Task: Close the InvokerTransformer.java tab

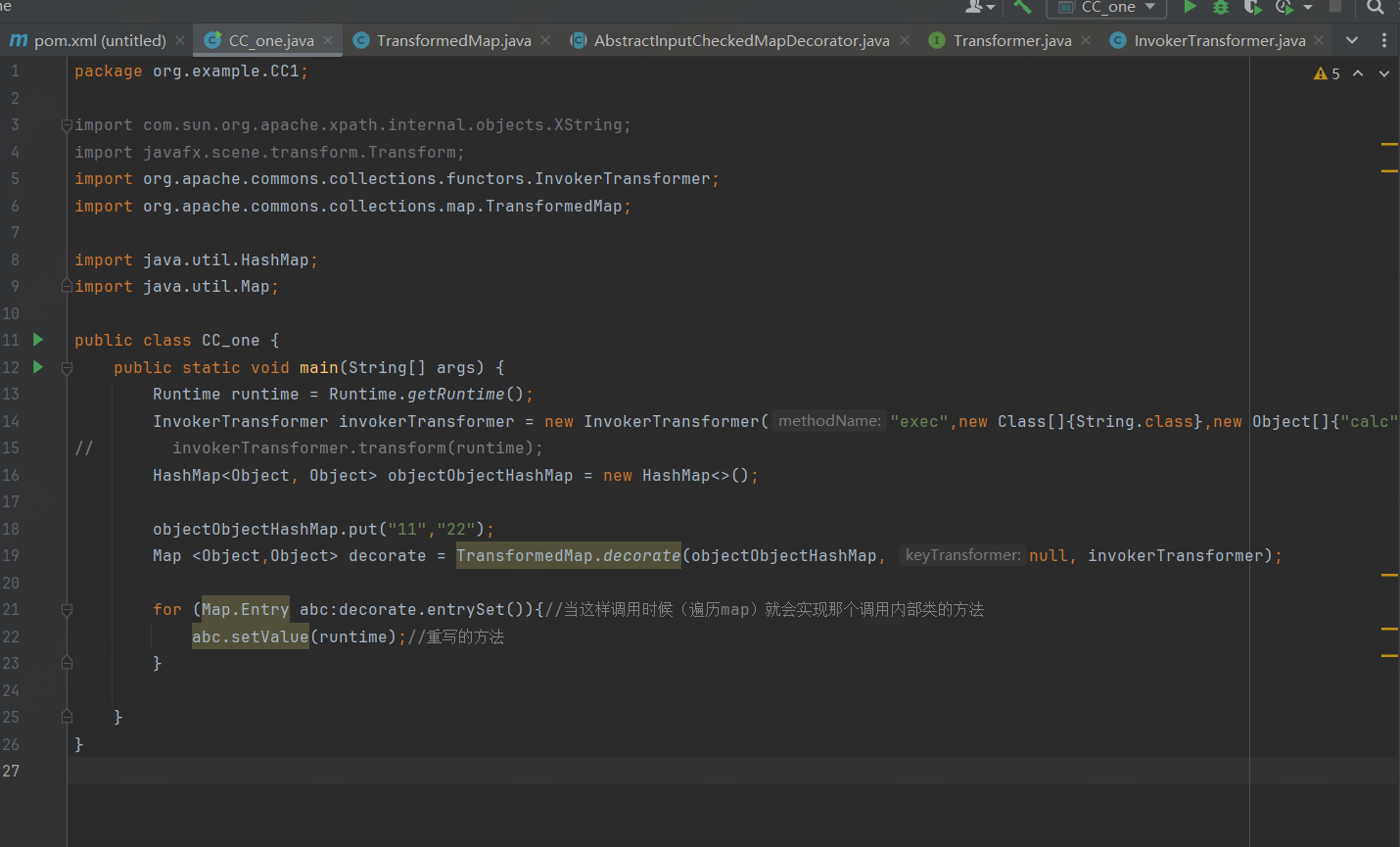Action: pos(1319,40)
